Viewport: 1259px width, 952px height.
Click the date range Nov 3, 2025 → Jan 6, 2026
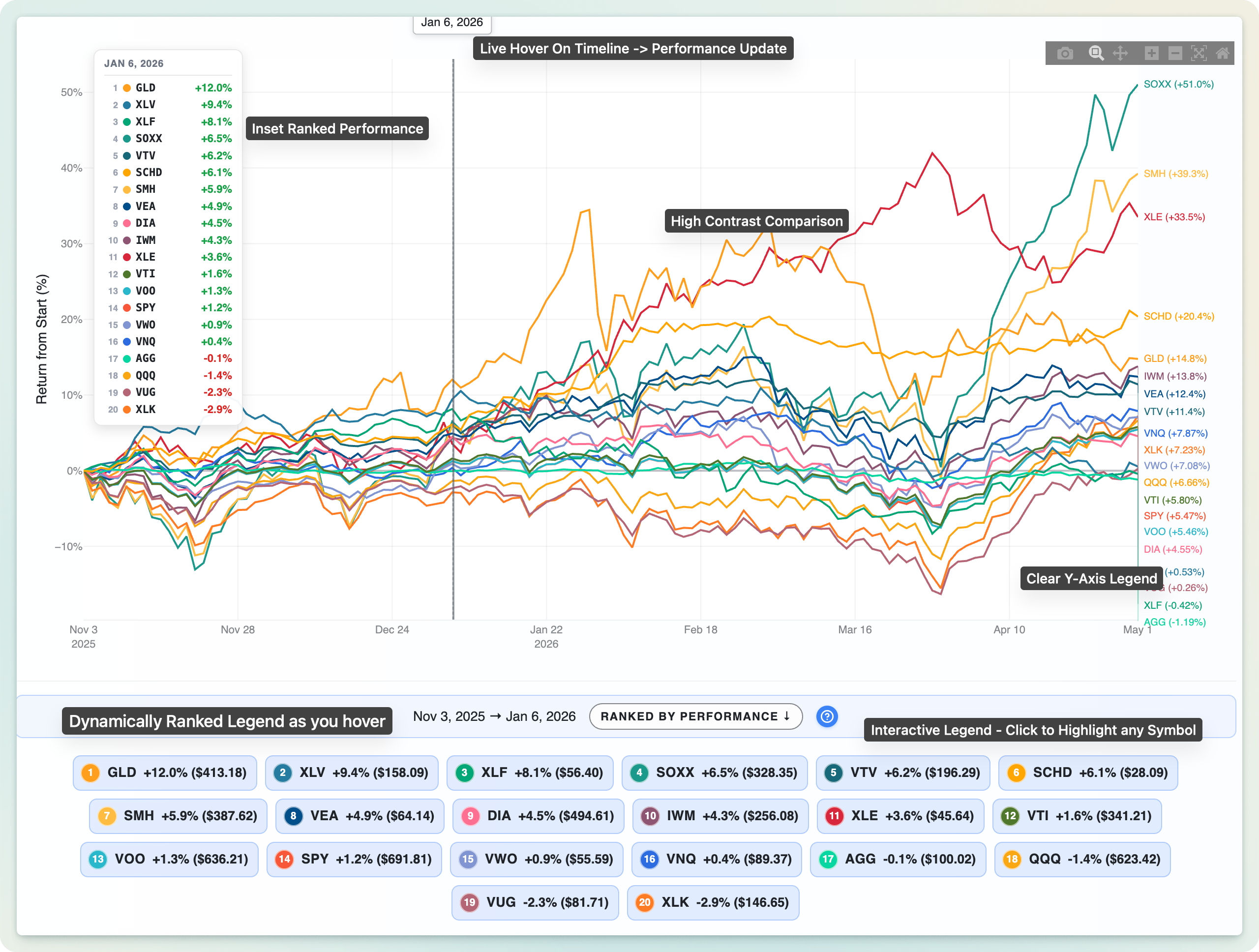pyautogui.click(x=494, y=716)
